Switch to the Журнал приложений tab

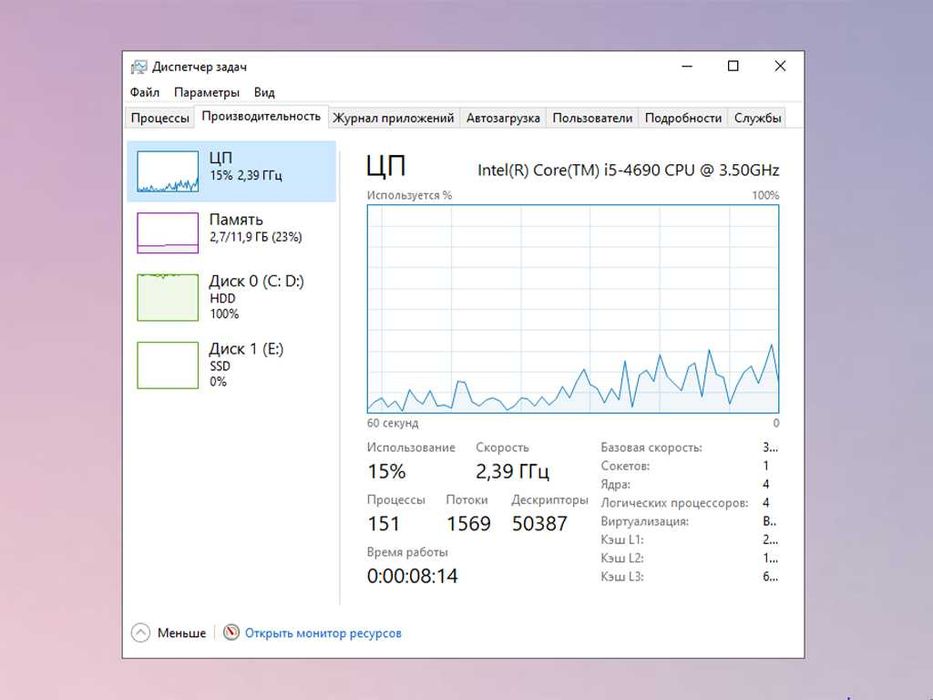coord(393,118)
